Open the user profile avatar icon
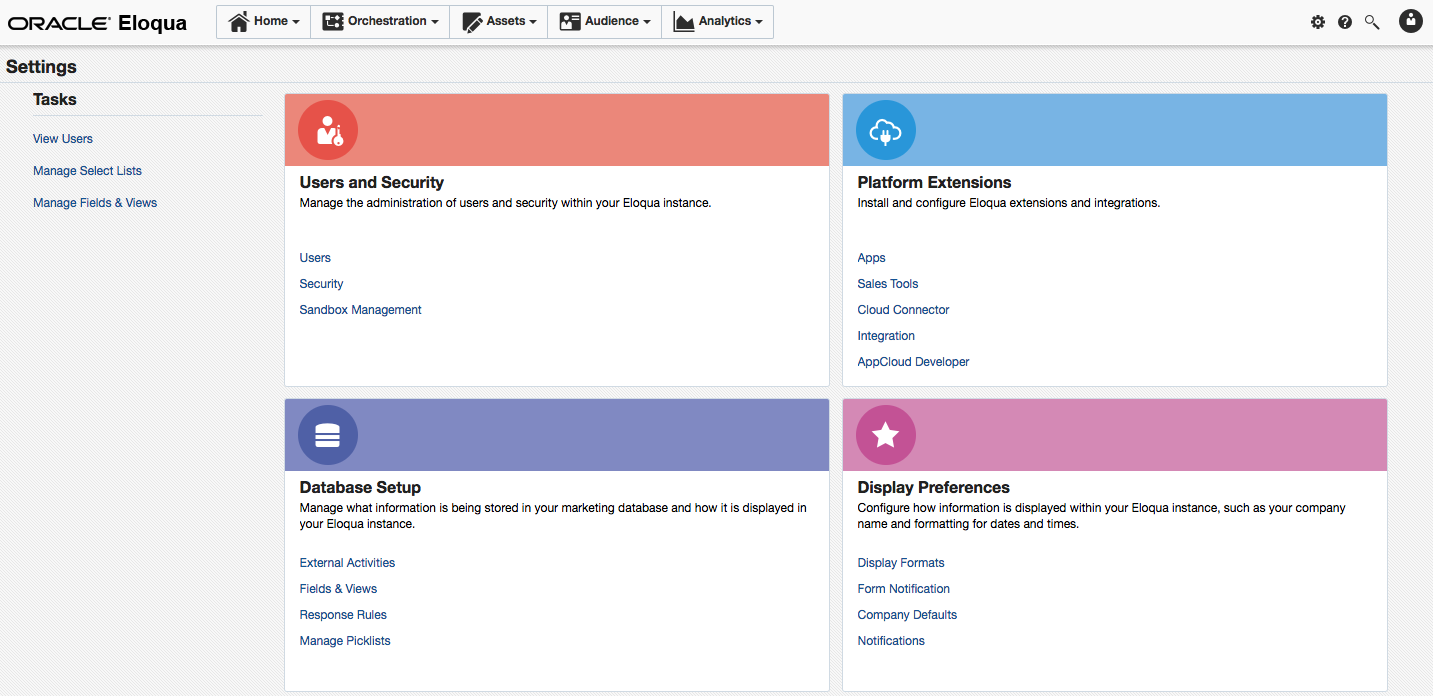Image resolution: width=1433 pixels, height=696 pixels. pyautogui.click(x=1410, y=21)
